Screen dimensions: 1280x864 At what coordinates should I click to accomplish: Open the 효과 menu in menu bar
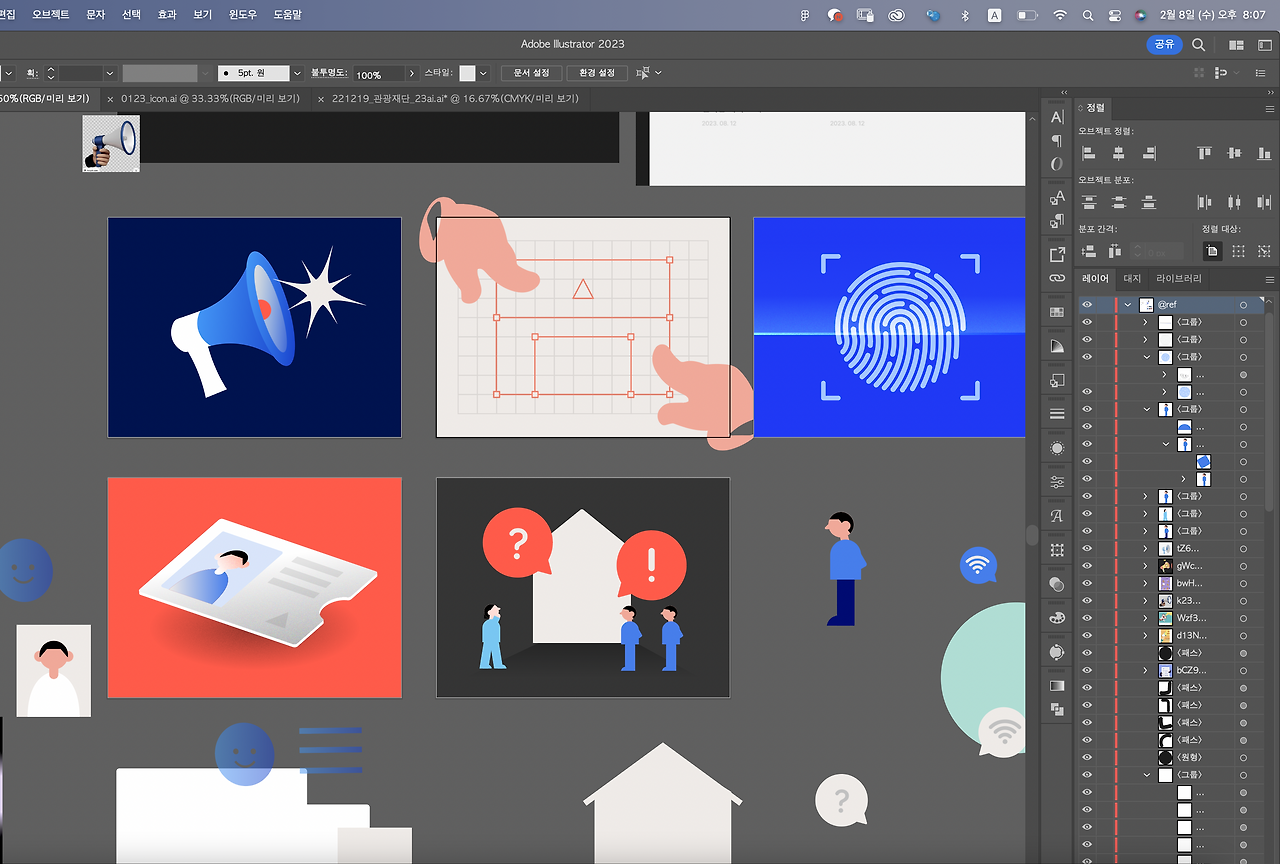[166, 15]
